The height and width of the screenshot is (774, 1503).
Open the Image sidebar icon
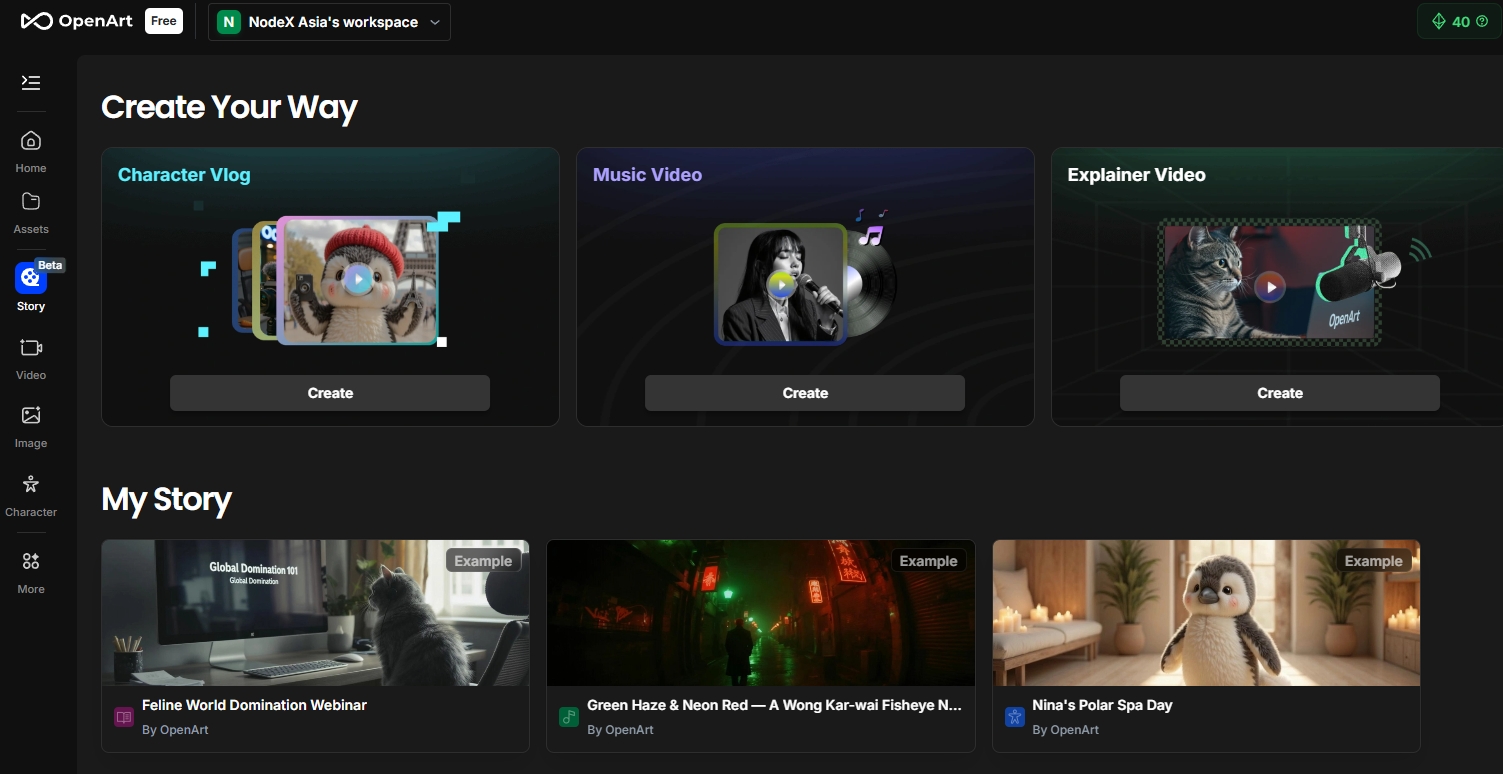31,415
